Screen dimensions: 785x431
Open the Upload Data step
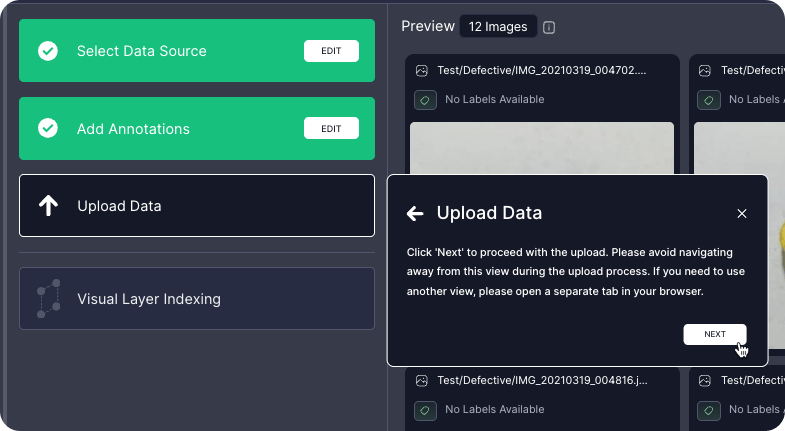tap(197, 205)
